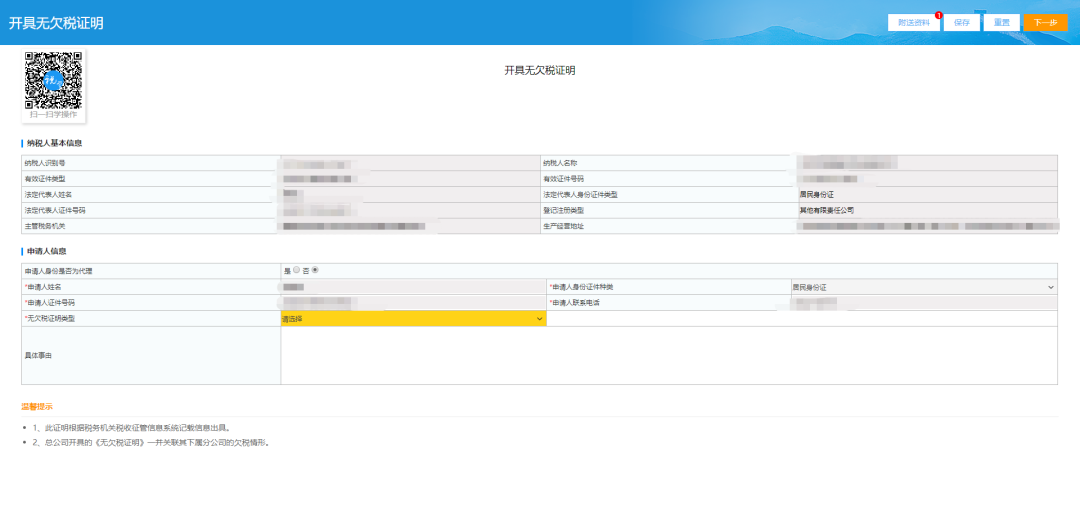Click the 申请人证件号码 input field
The height and width of the screenshot is (519, 1080).
(x=412, y=302)
